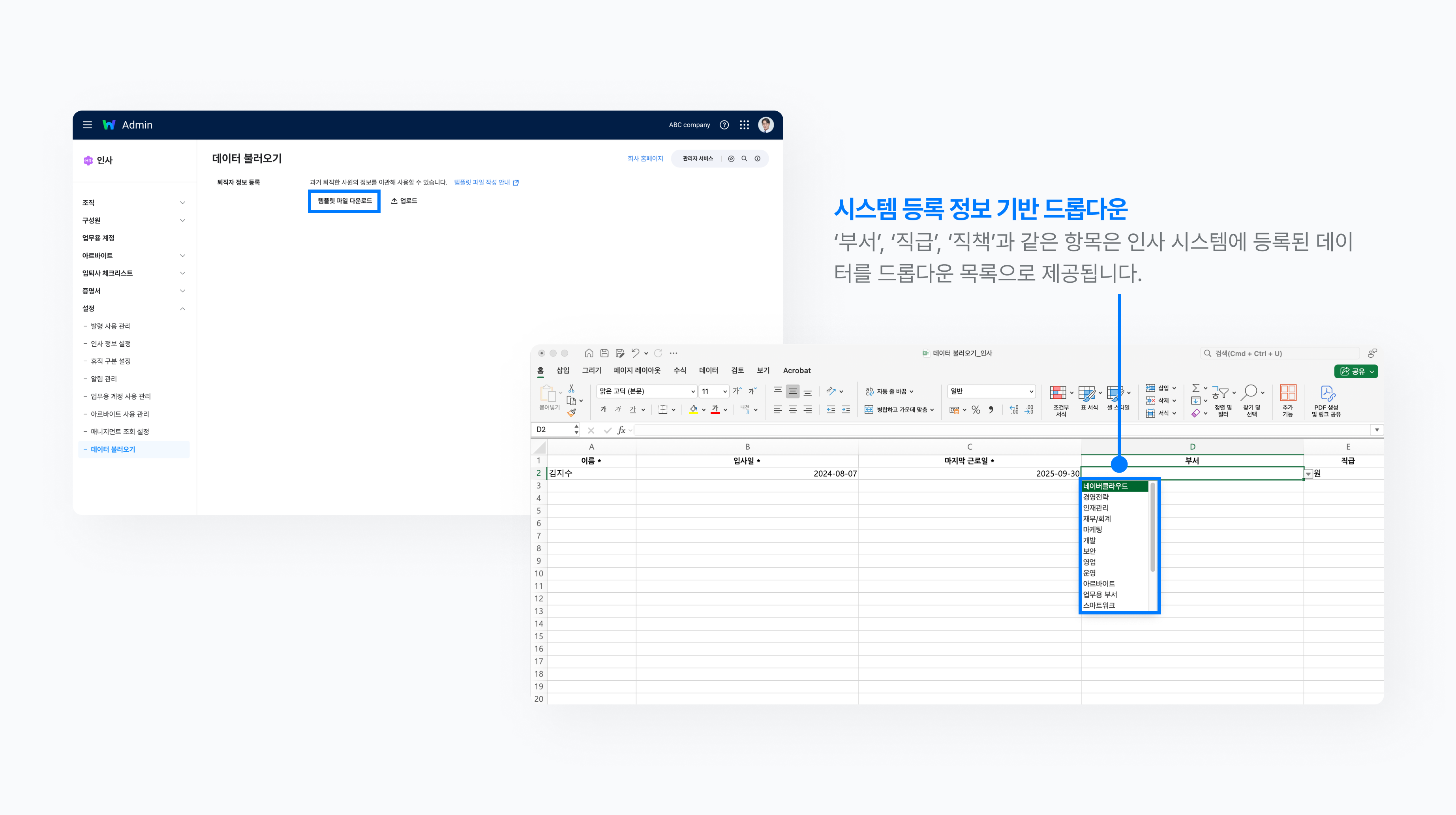
Task: Select 마케팅 in the department dropdown list
Action: tap(1092, 530)
